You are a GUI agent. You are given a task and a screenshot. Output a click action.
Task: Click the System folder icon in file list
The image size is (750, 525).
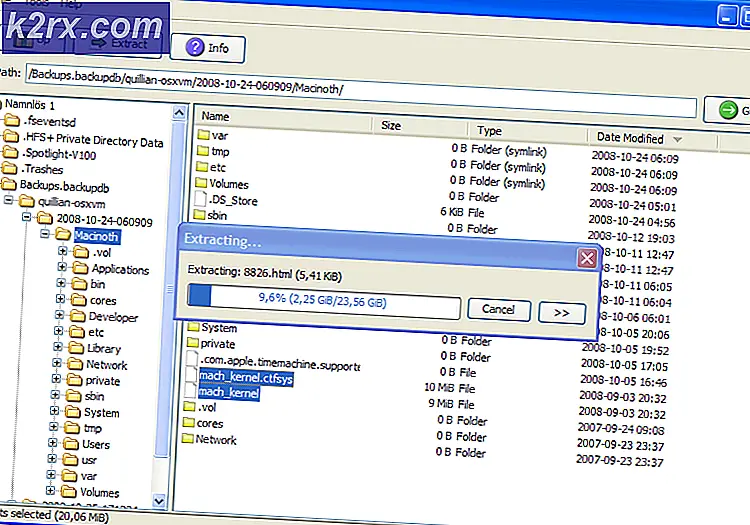pyautogui.click(x=193, y=327)
